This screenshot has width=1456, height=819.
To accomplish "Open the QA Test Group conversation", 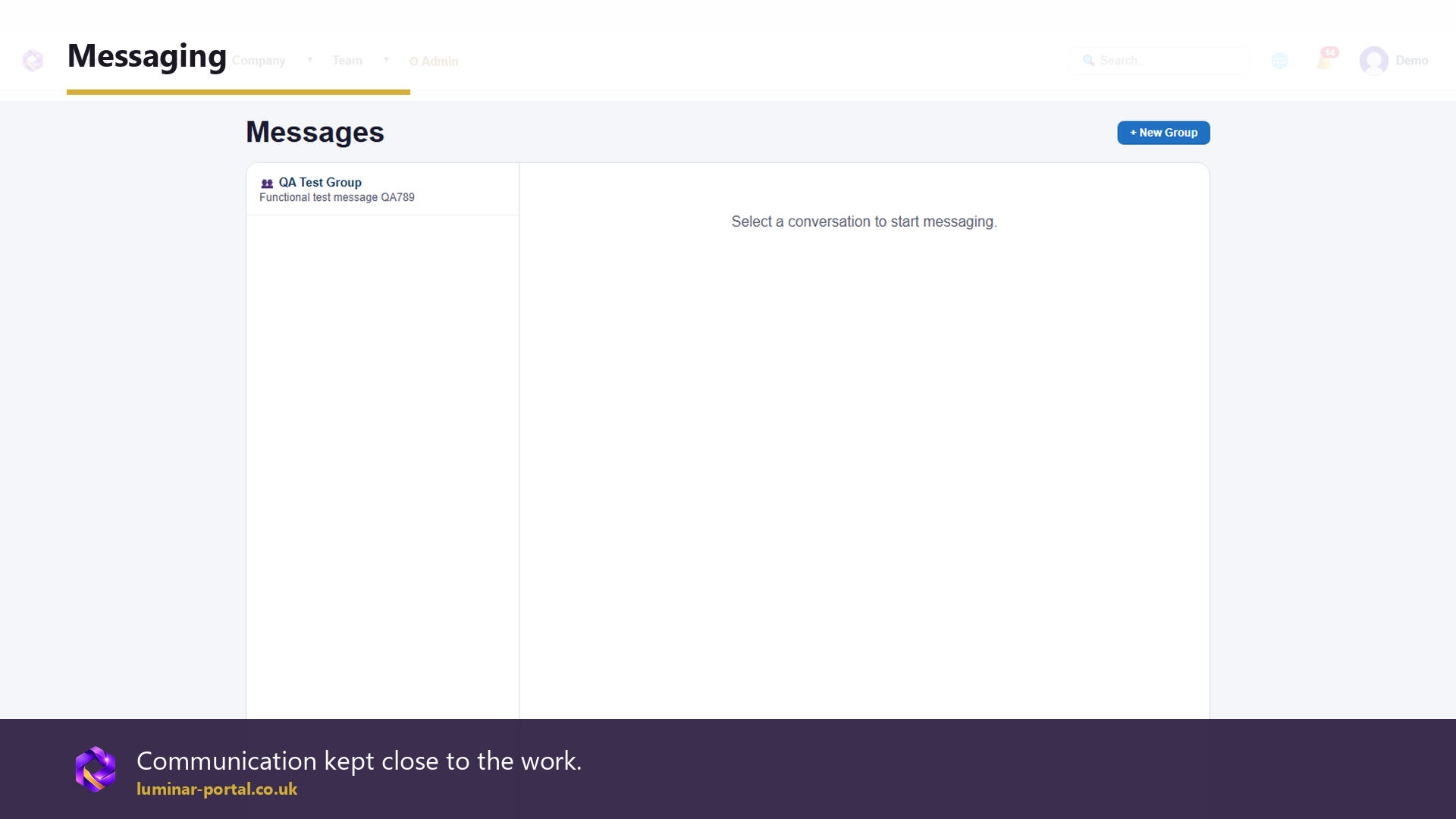I will 382,190.
